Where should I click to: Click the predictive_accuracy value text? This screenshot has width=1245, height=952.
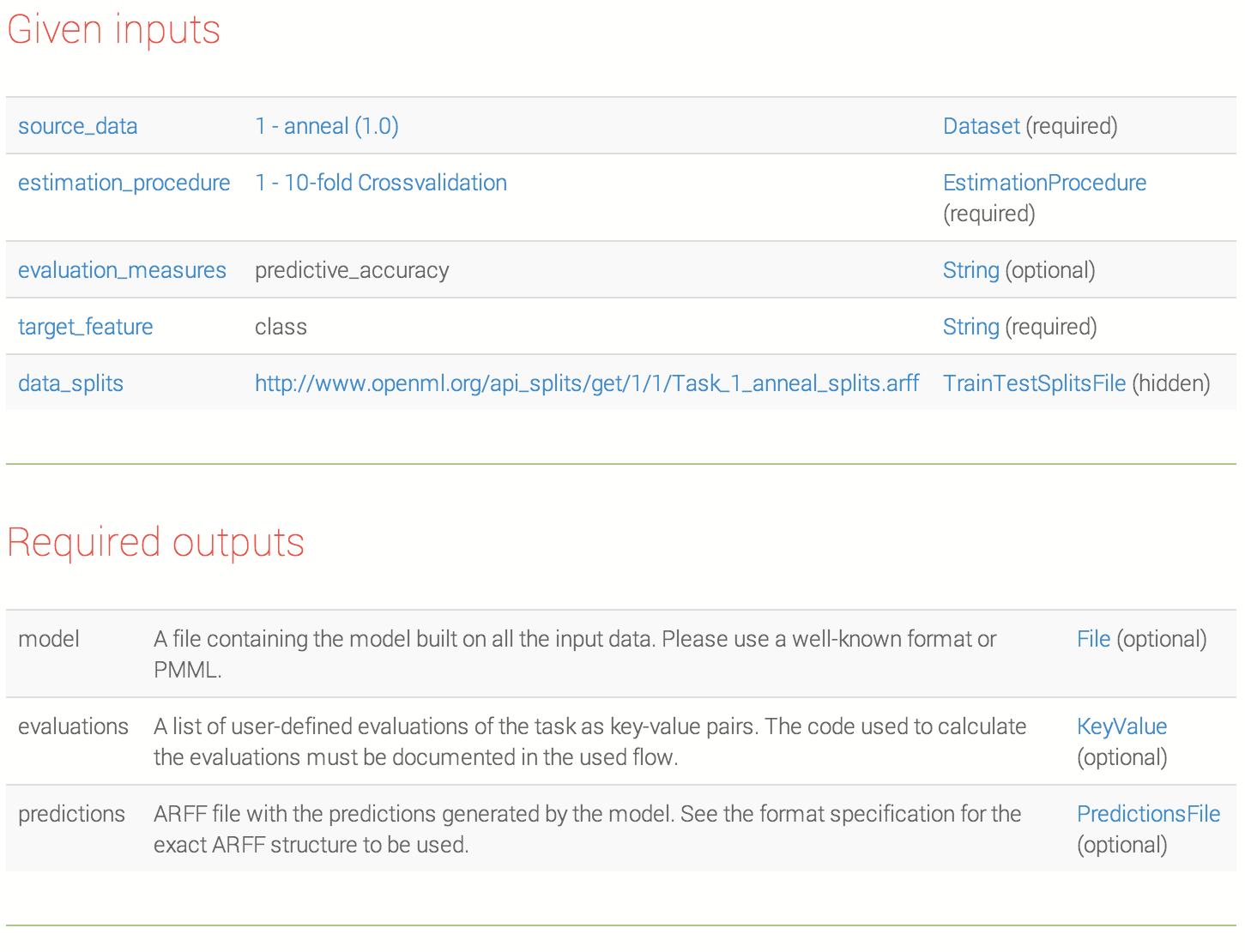pos(352,270)
